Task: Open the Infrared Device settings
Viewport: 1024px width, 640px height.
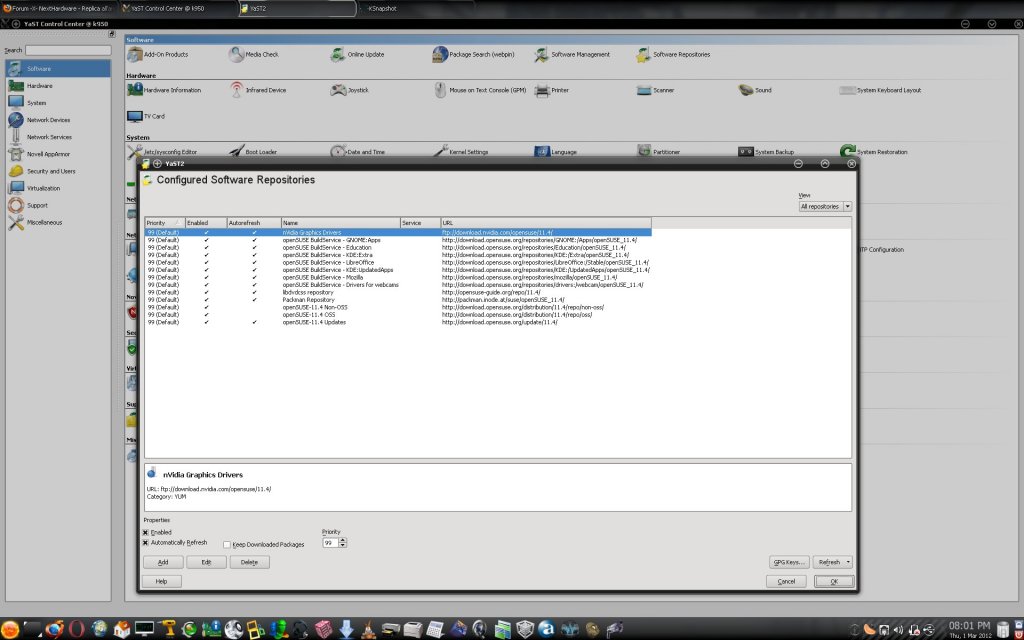Action: coord(258,90)
